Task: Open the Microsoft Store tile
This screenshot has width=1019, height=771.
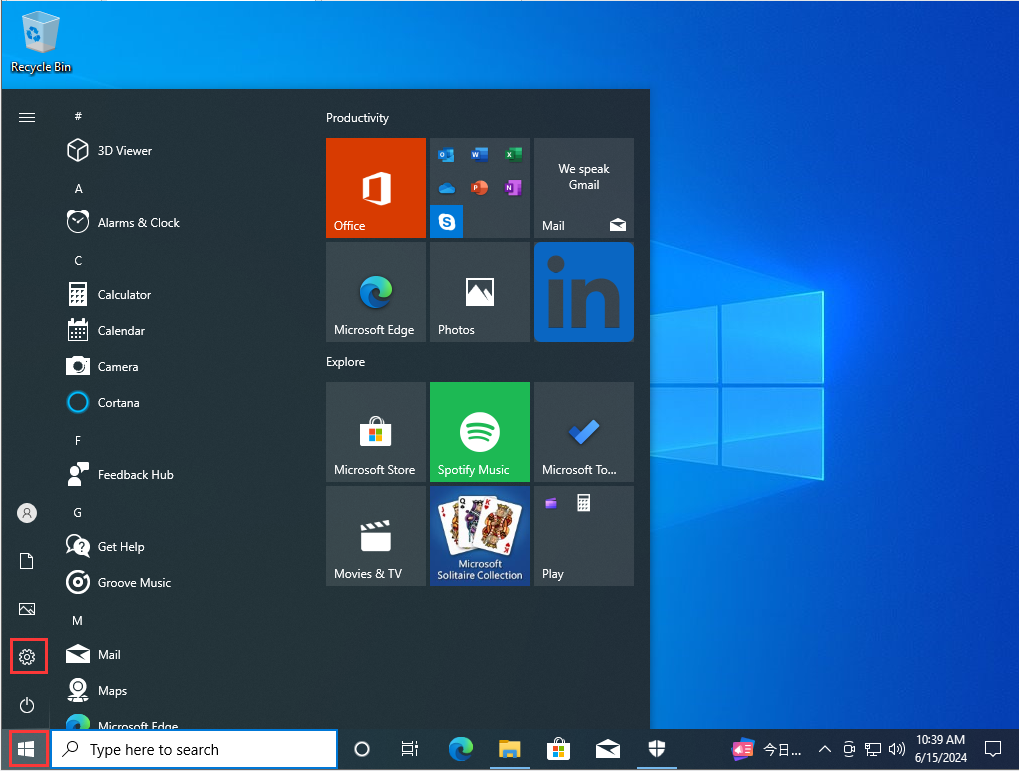Action: 376,432
